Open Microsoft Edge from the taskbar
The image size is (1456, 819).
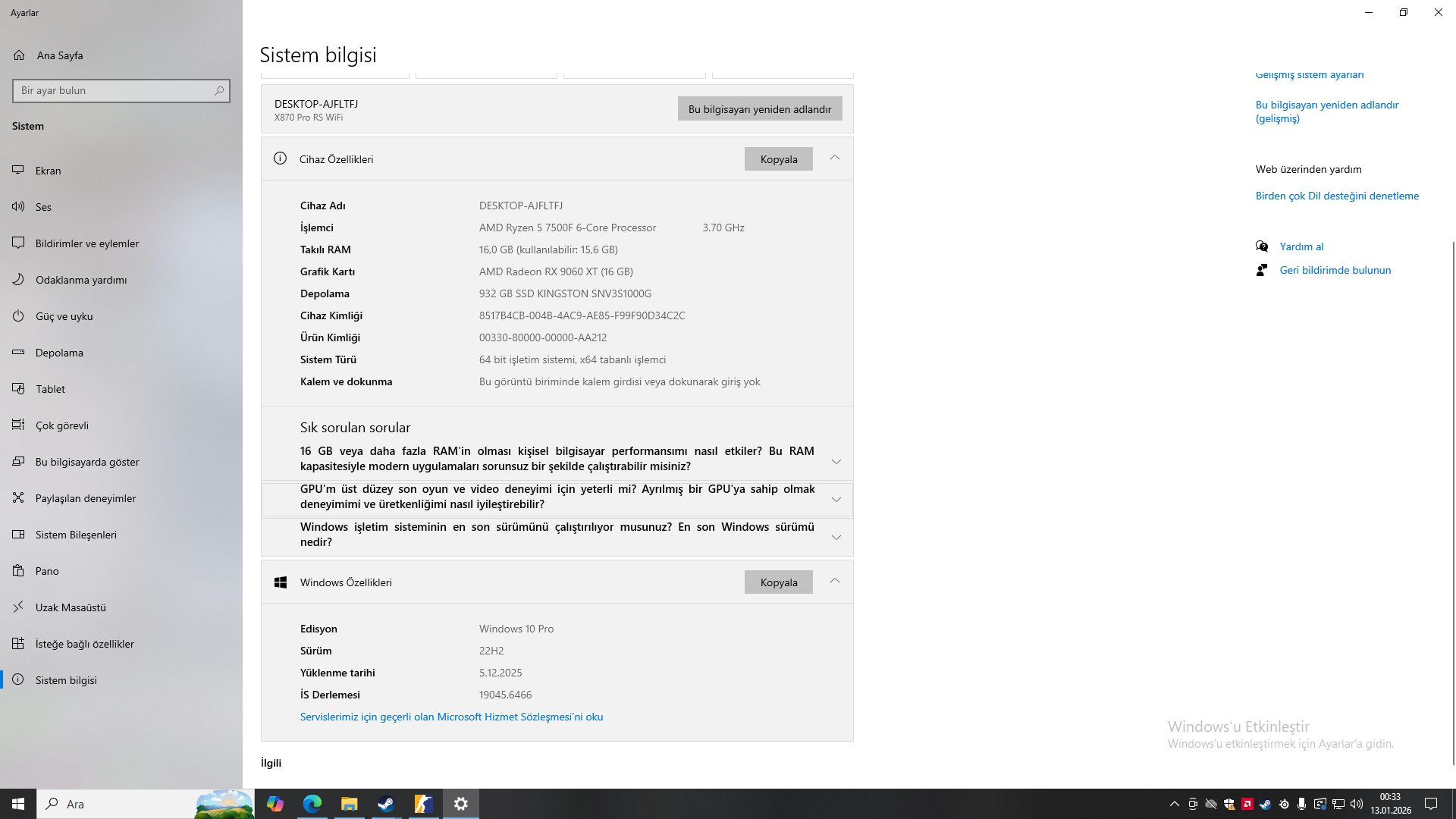click(312, 804)
